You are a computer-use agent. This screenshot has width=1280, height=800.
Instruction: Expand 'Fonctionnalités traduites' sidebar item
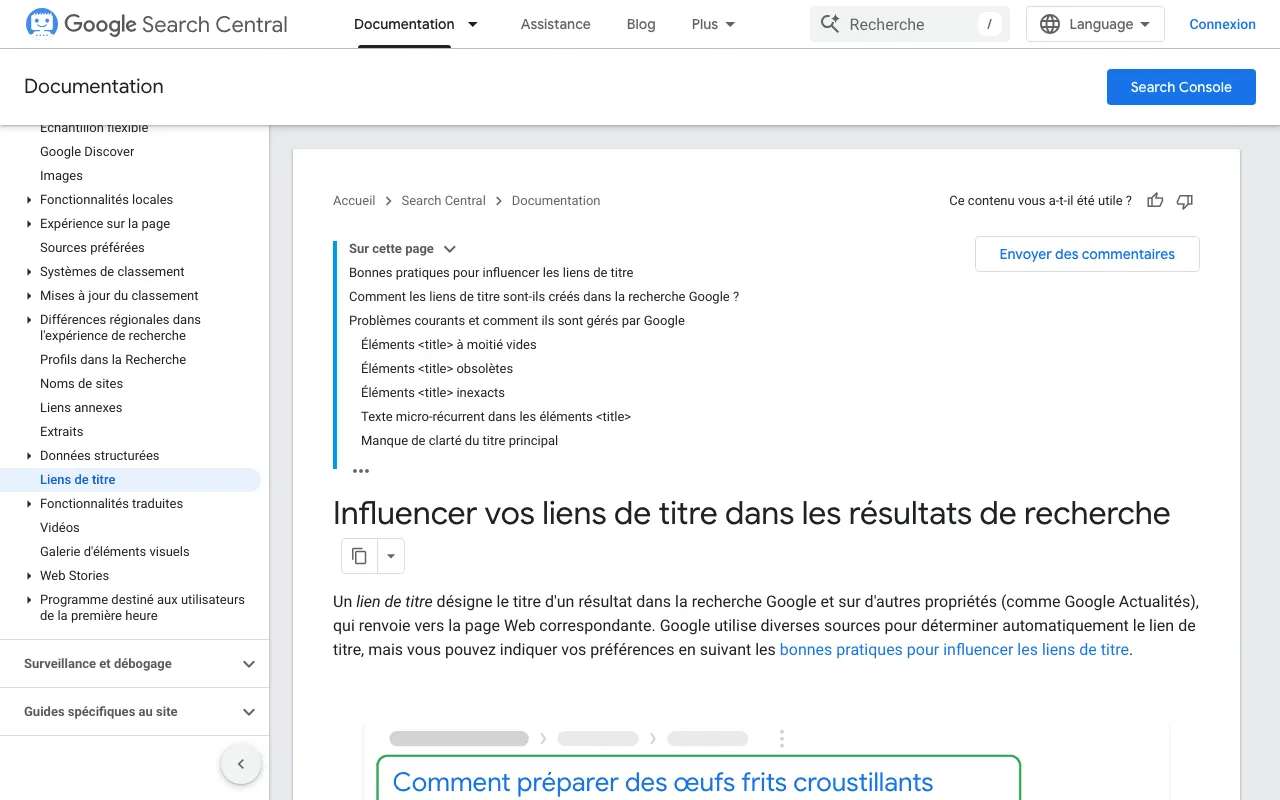[x=29, y=504]
